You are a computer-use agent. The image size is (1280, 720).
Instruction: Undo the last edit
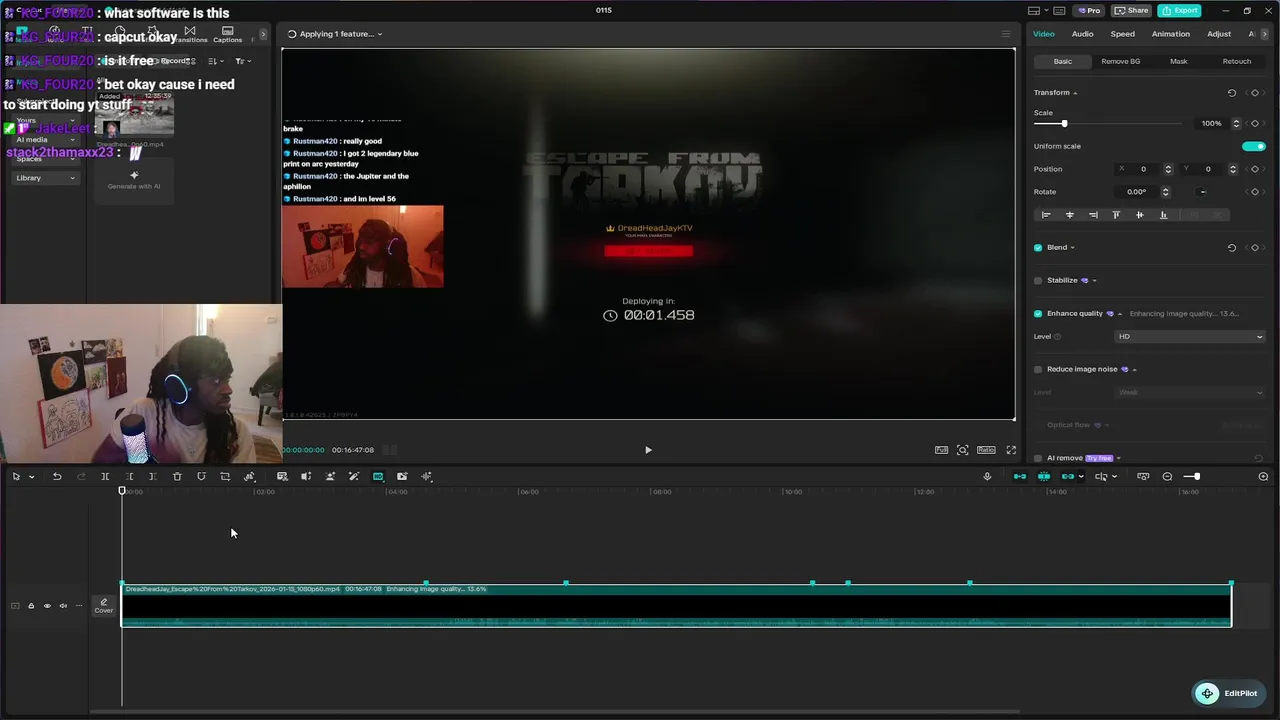click(57, 476)
